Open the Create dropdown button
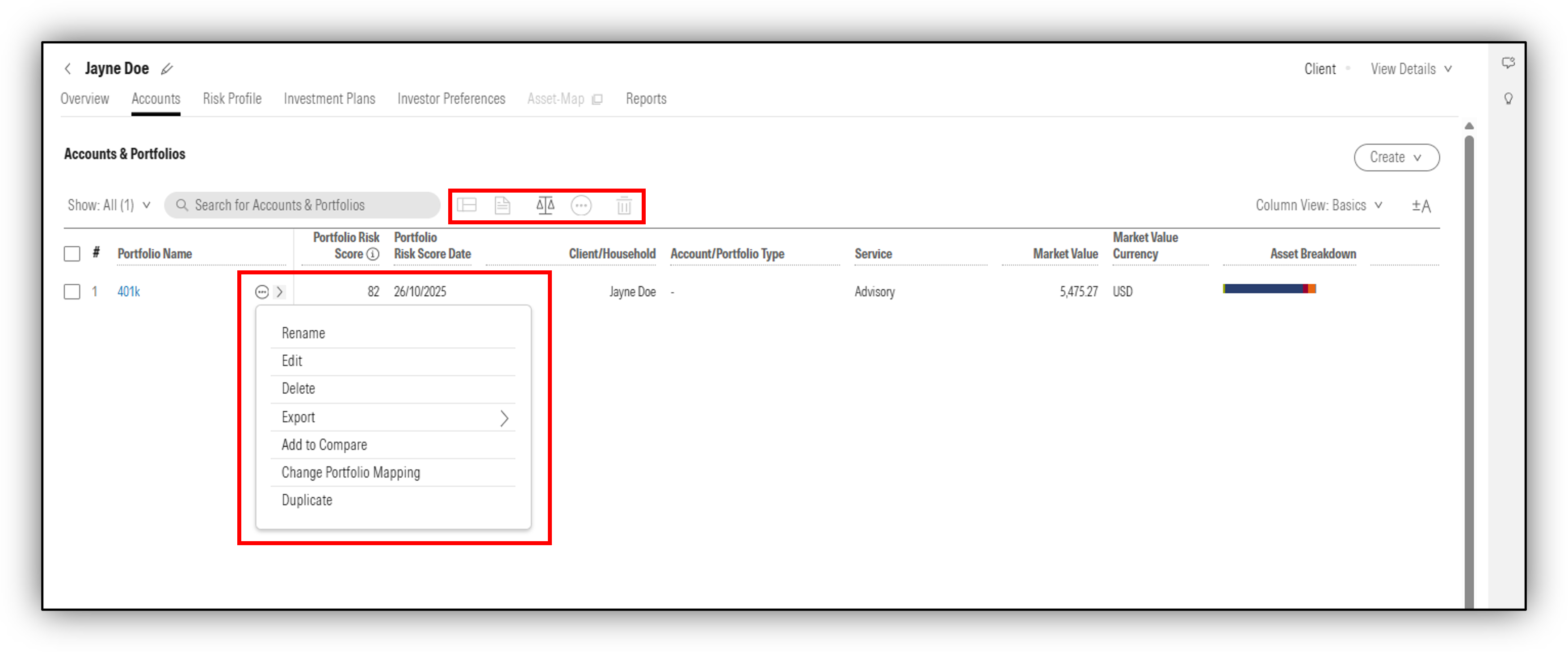This screenshot has height=652, width=1568. pos(1396,158)
